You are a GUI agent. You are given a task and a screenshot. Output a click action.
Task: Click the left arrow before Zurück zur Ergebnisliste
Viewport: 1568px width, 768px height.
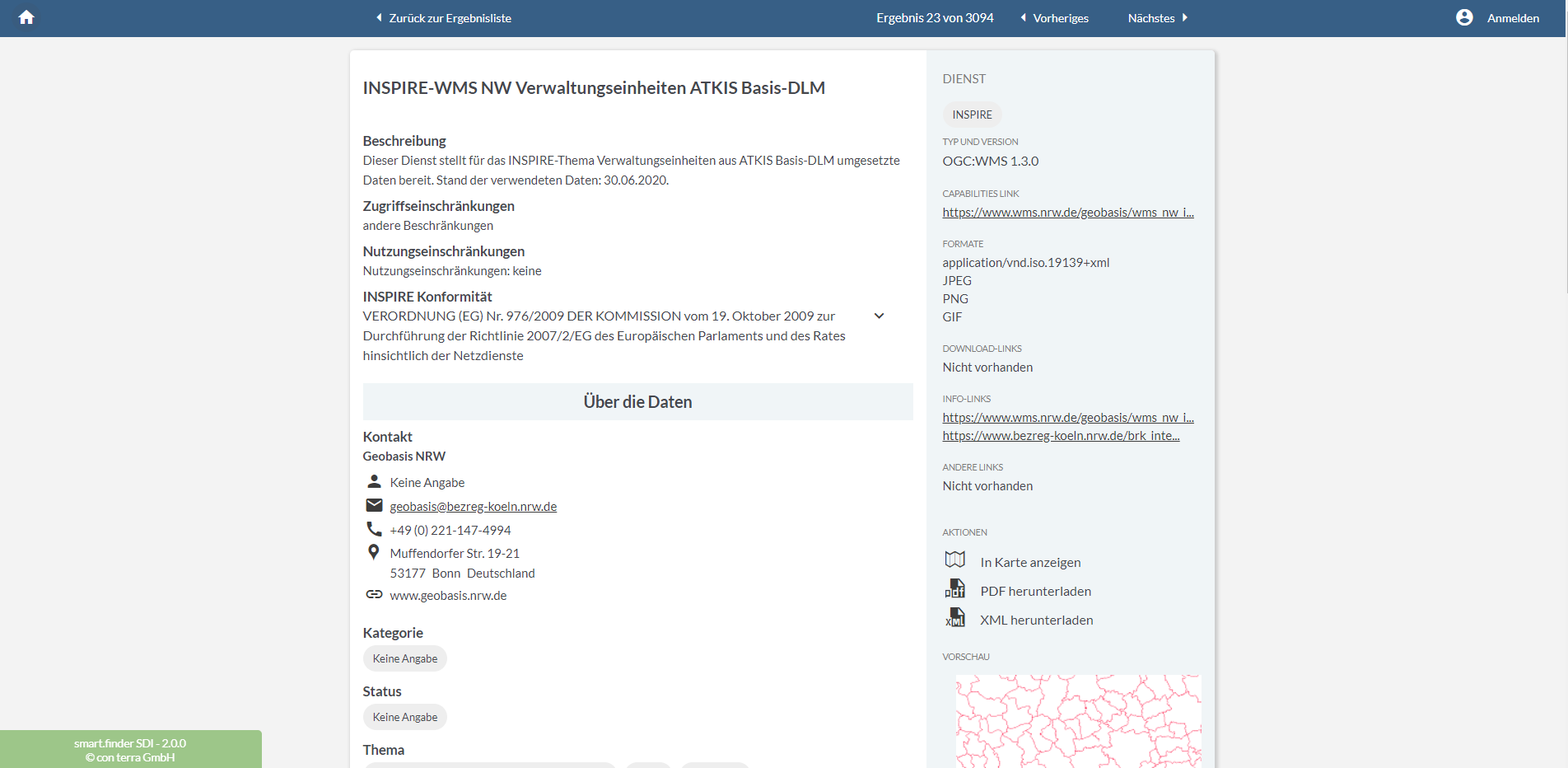[x=379, y=17]
